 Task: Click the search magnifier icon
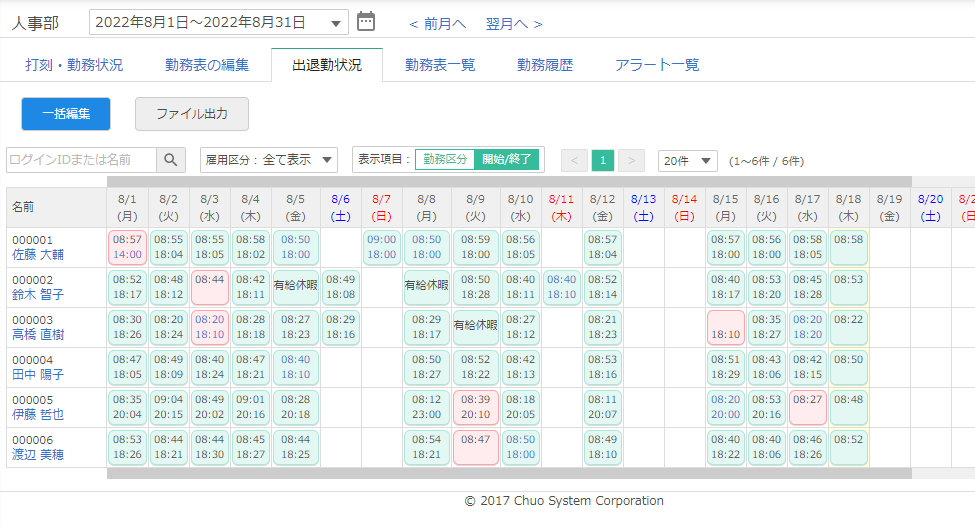coord(172,160)
